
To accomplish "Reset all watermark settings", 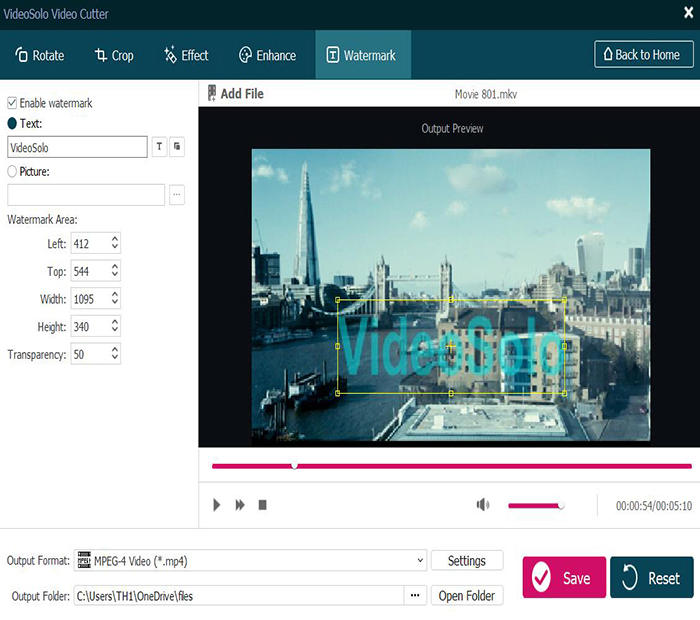I will (651, 578).
